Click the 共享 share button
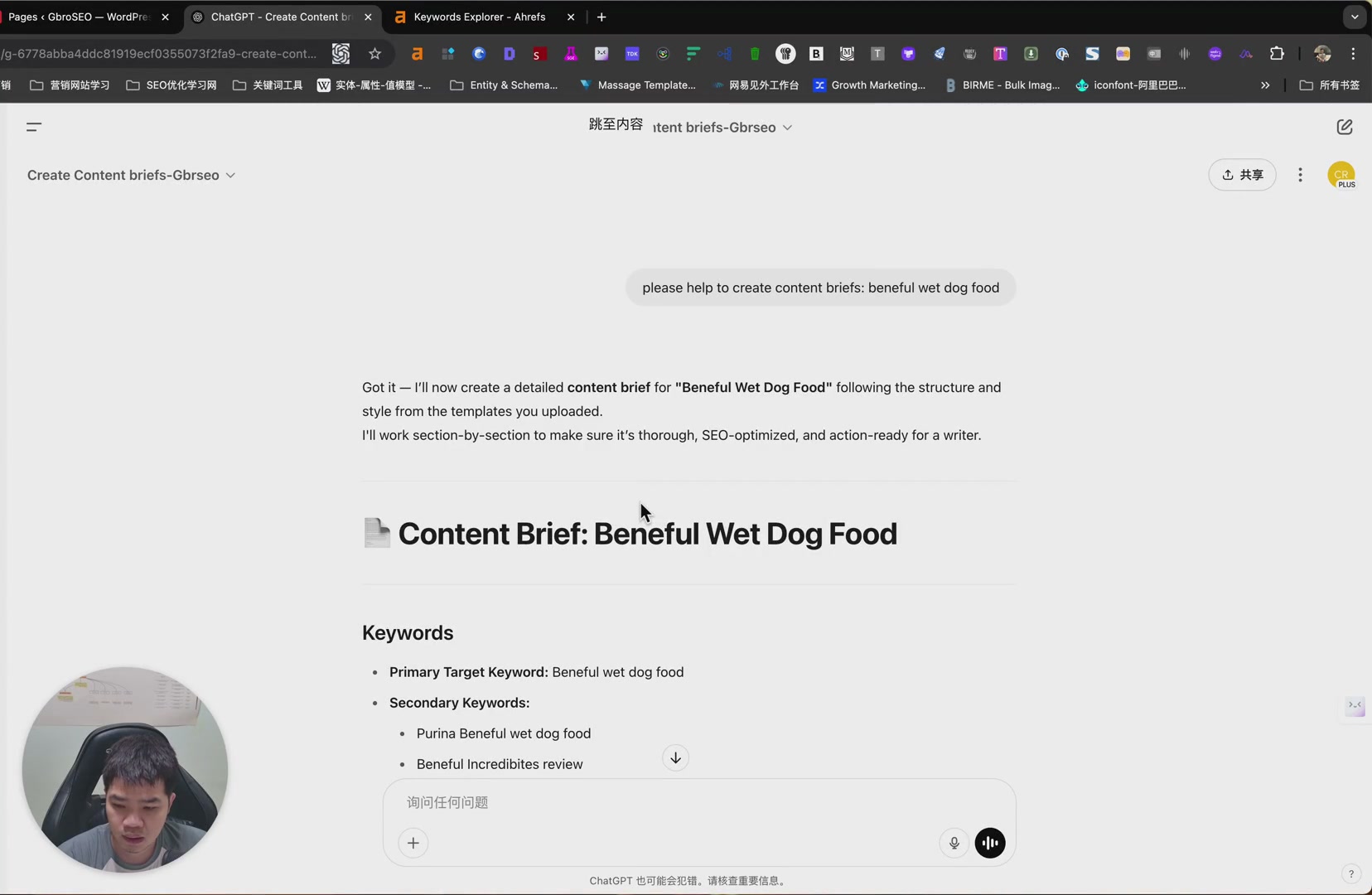This screenshot has height=895, width=1372. click(1242, 175)
